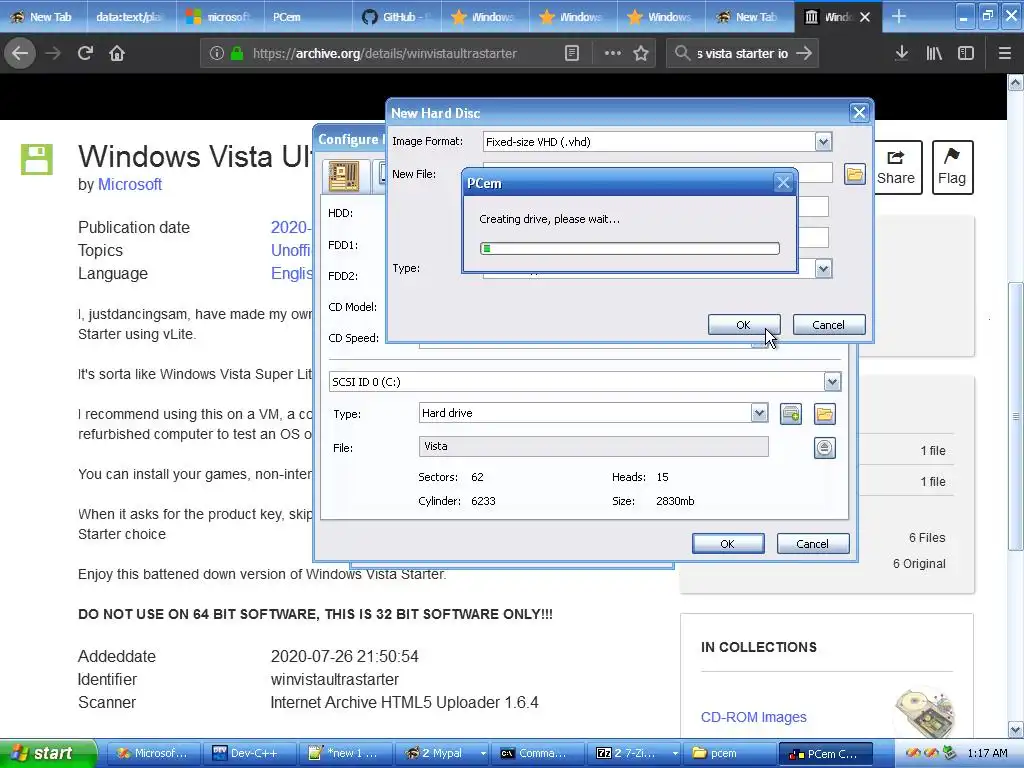Click OK in New Hard Disc dialog
The image size is (1024, 768).
tap(744, 325)
